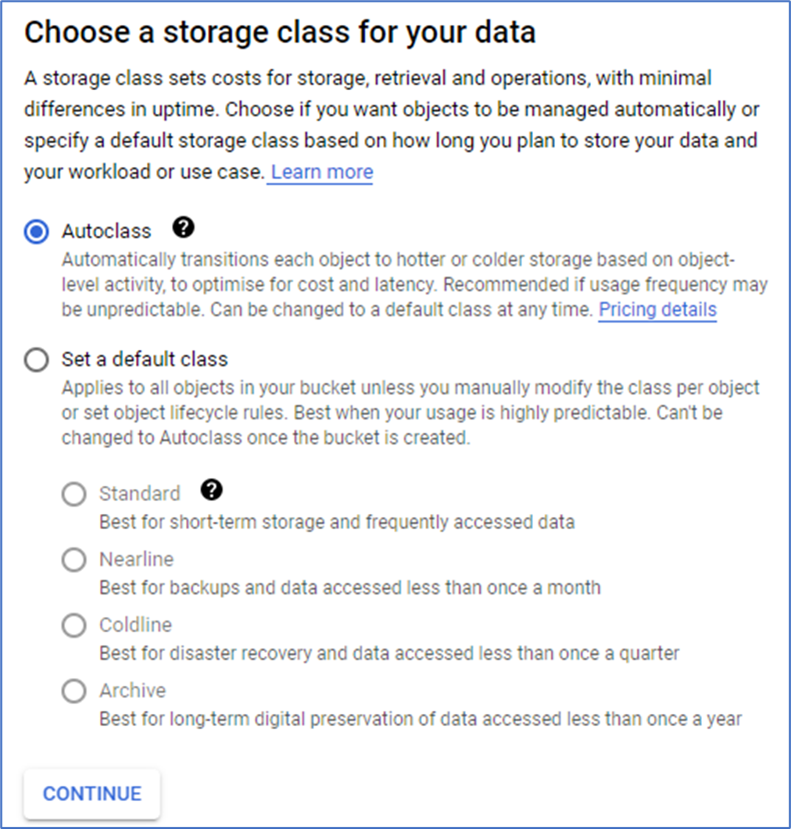This screenshot has height=829, width=791.
Task: Click the Standard label text
Action: click(x=139, y=494)
